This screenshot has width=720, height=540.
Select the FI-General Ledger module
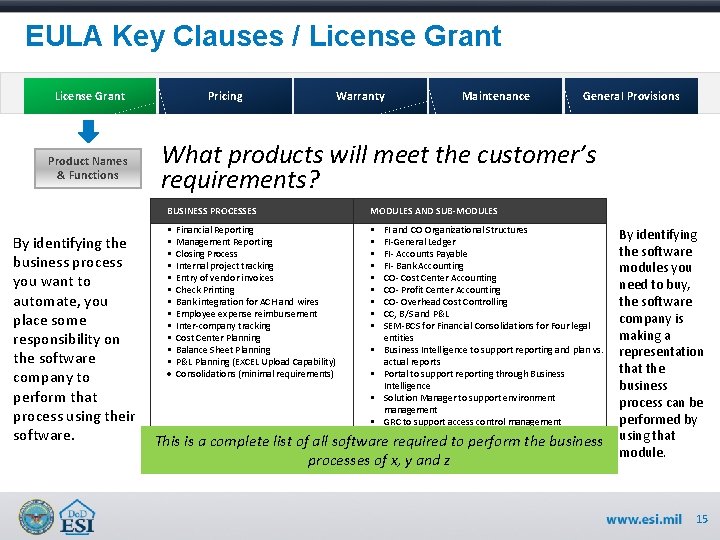point(420,242)
